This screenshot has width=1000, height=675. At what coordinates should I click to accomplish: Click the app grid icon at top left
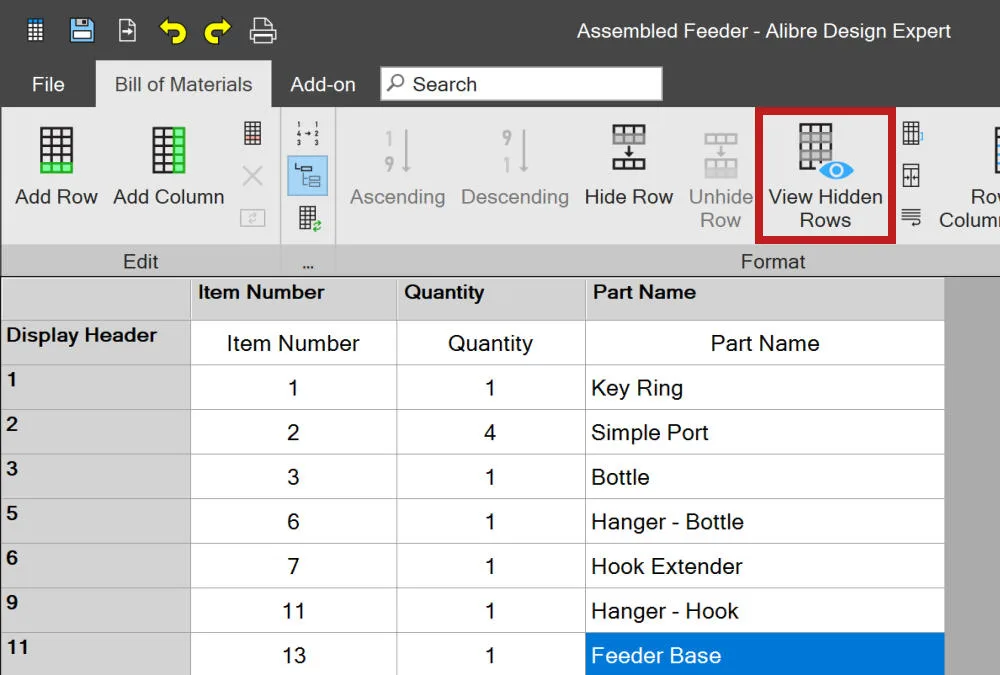36,30
